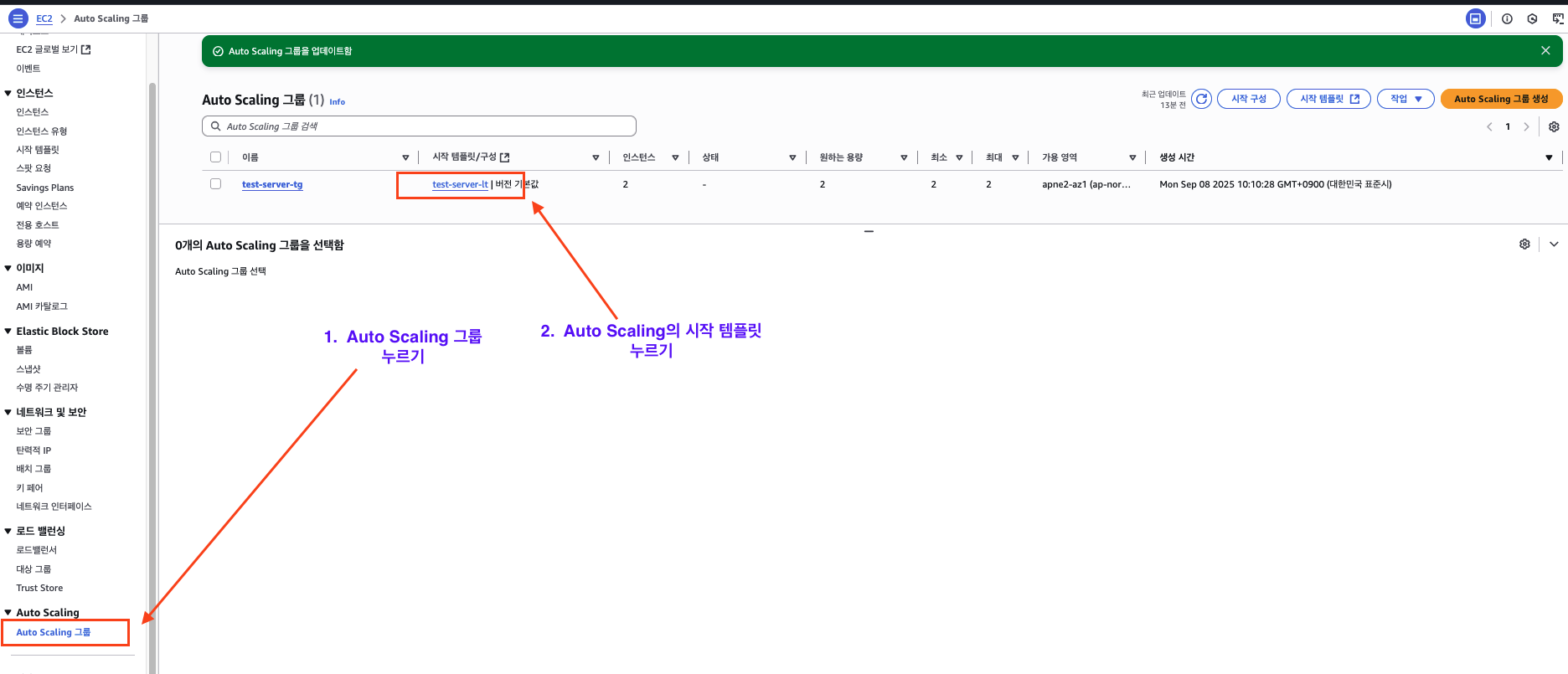
Task: Open the details panel preferences gear icon
Action: pos(1524,244)
